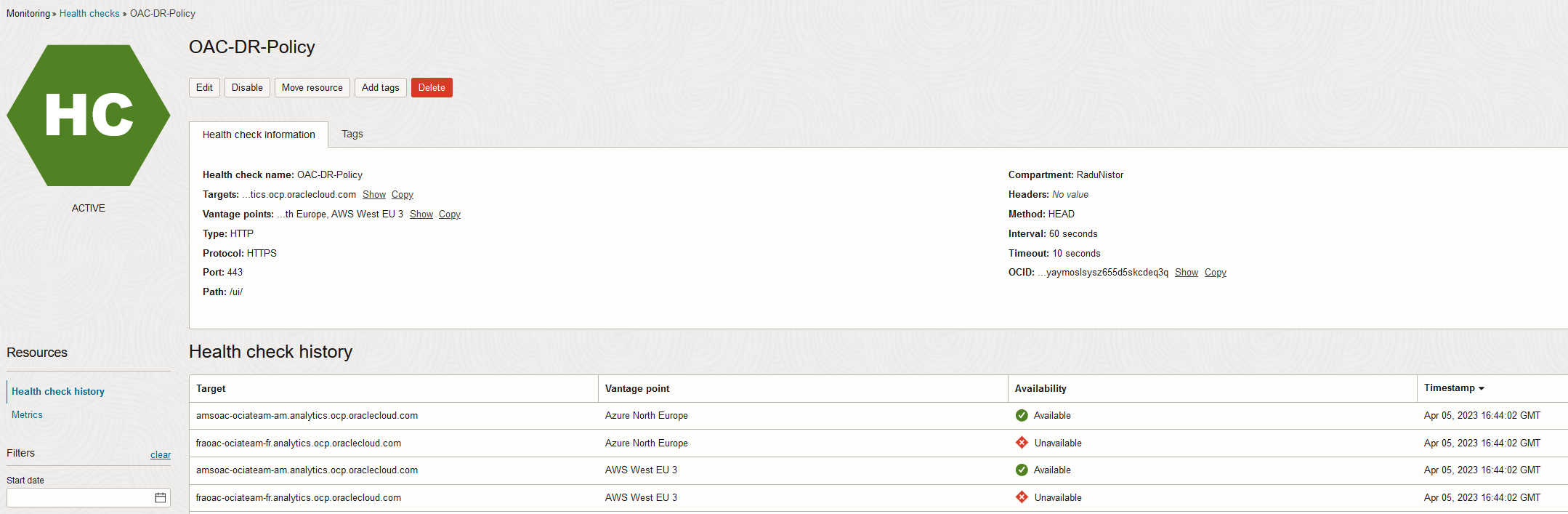Click the red Unavailable icon for fraoac AWS row
Viewport: 1568px width, 514px height.
(1022, 497)
